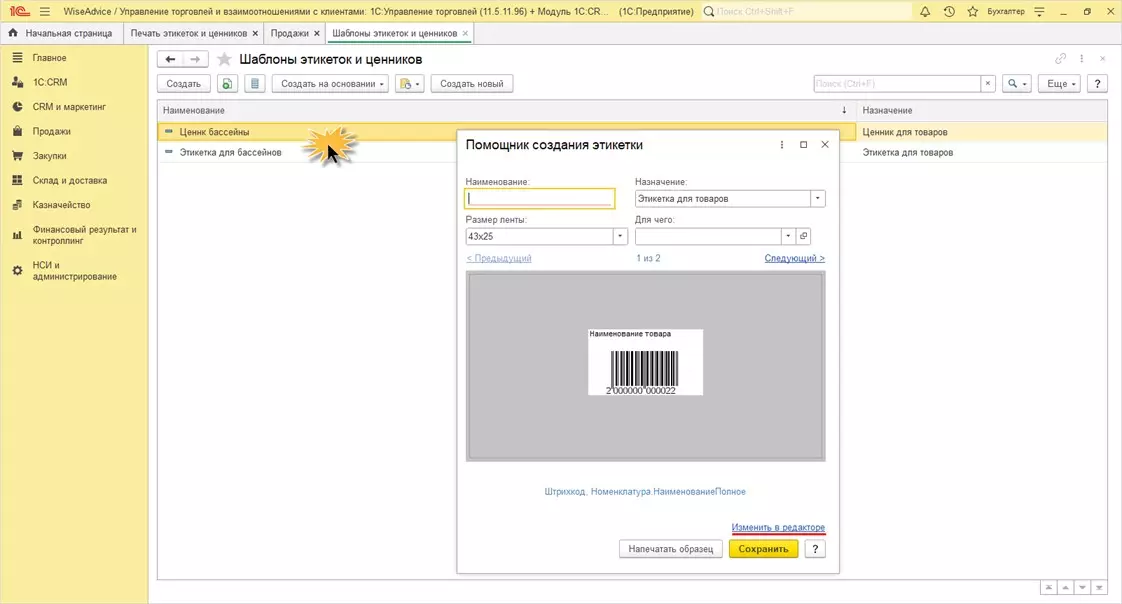
Task: Click Напечатать образец button
Action: (670, 549)
